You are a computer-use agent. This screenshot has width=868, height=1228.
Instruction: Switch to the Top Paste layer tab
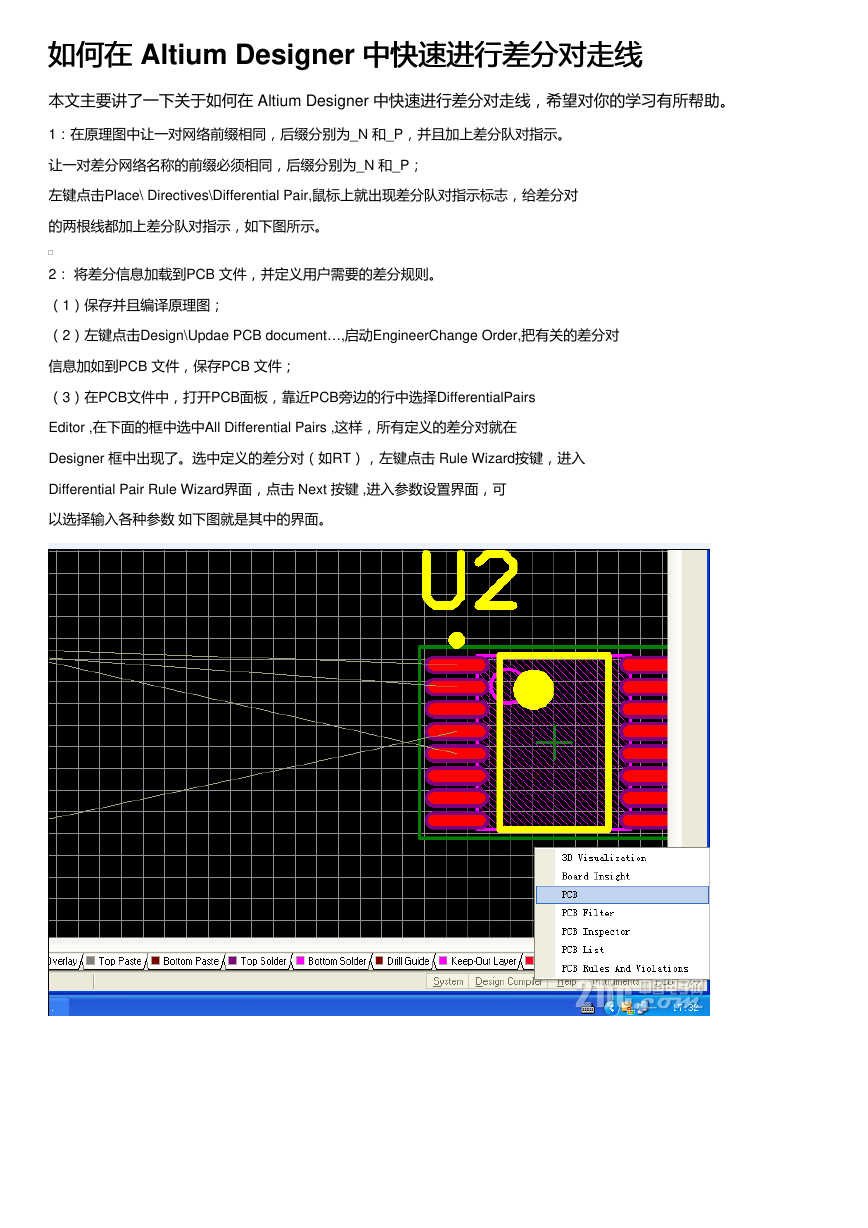click(115, 961)
